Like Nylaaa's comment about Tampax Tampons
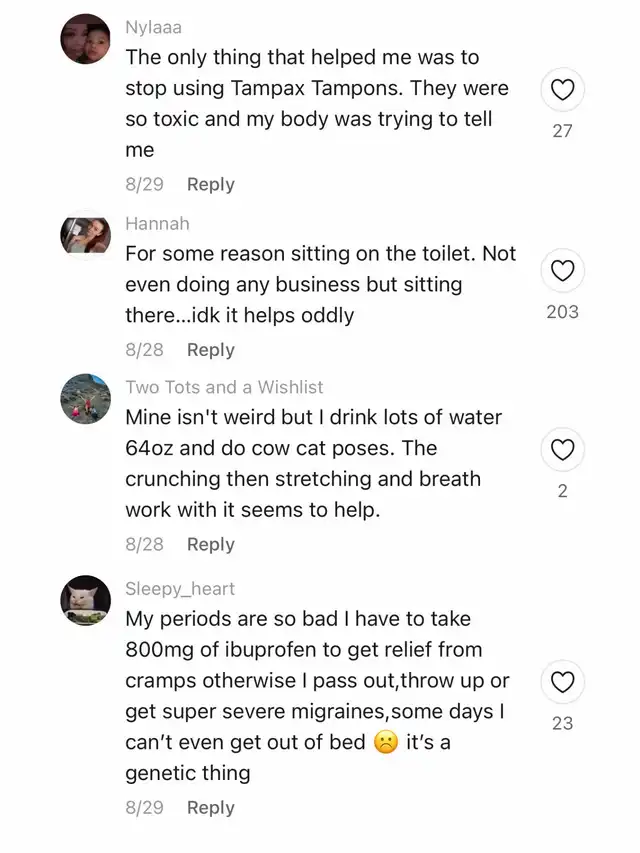Viewport: 640px width, 853px height. (562, 92)
